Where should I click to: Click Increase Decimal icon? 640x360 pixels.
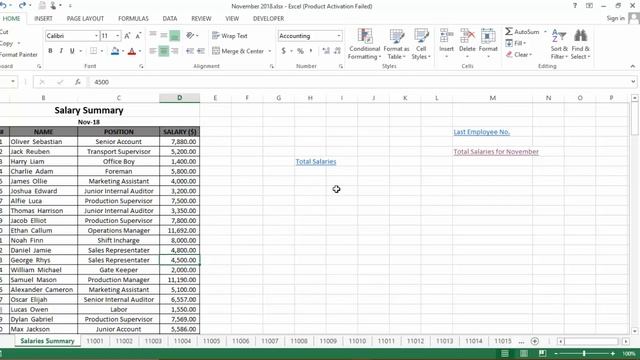click(x=326, y=51)
